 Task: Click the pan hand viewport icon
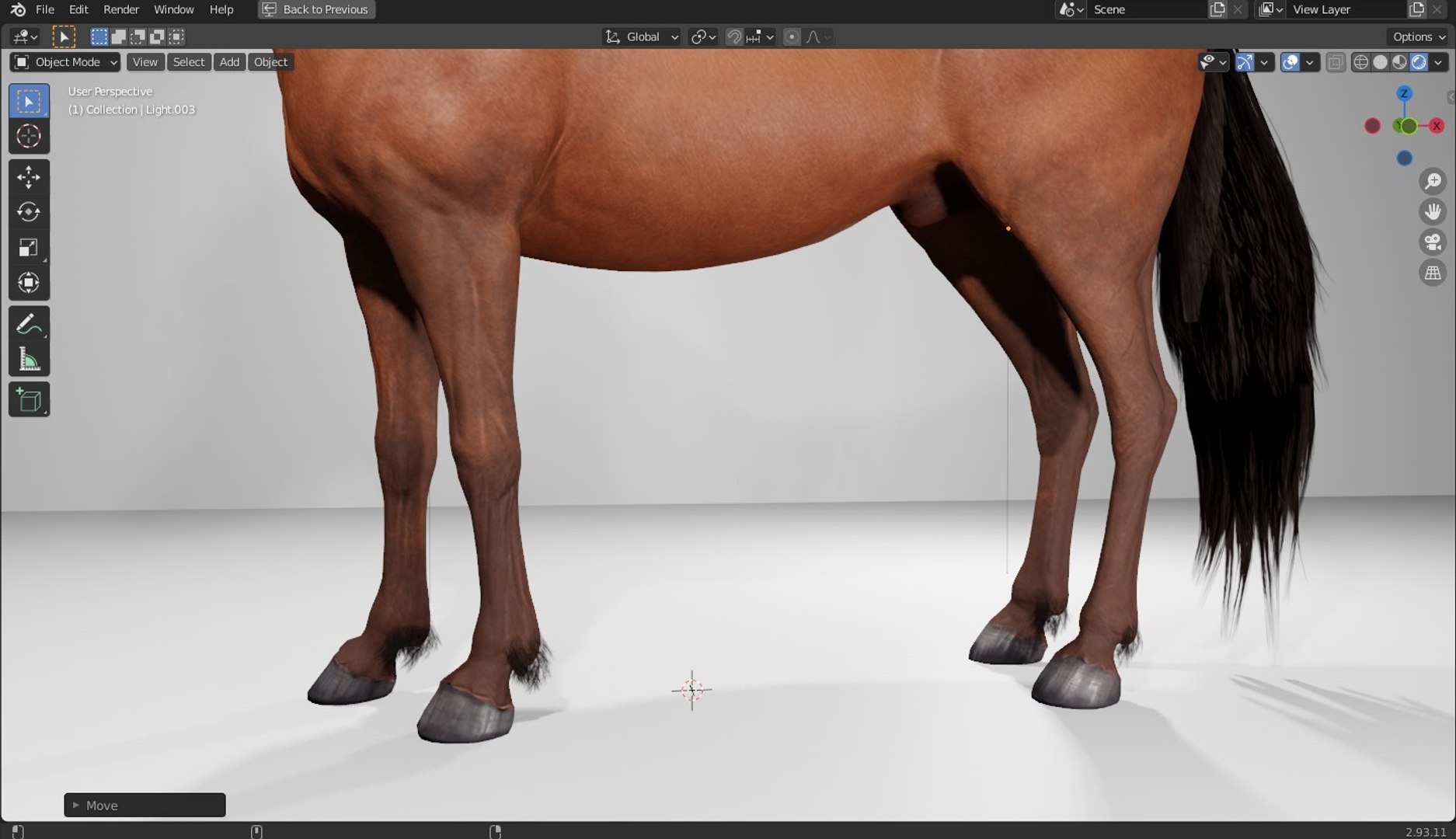[x=1433, y=211]
